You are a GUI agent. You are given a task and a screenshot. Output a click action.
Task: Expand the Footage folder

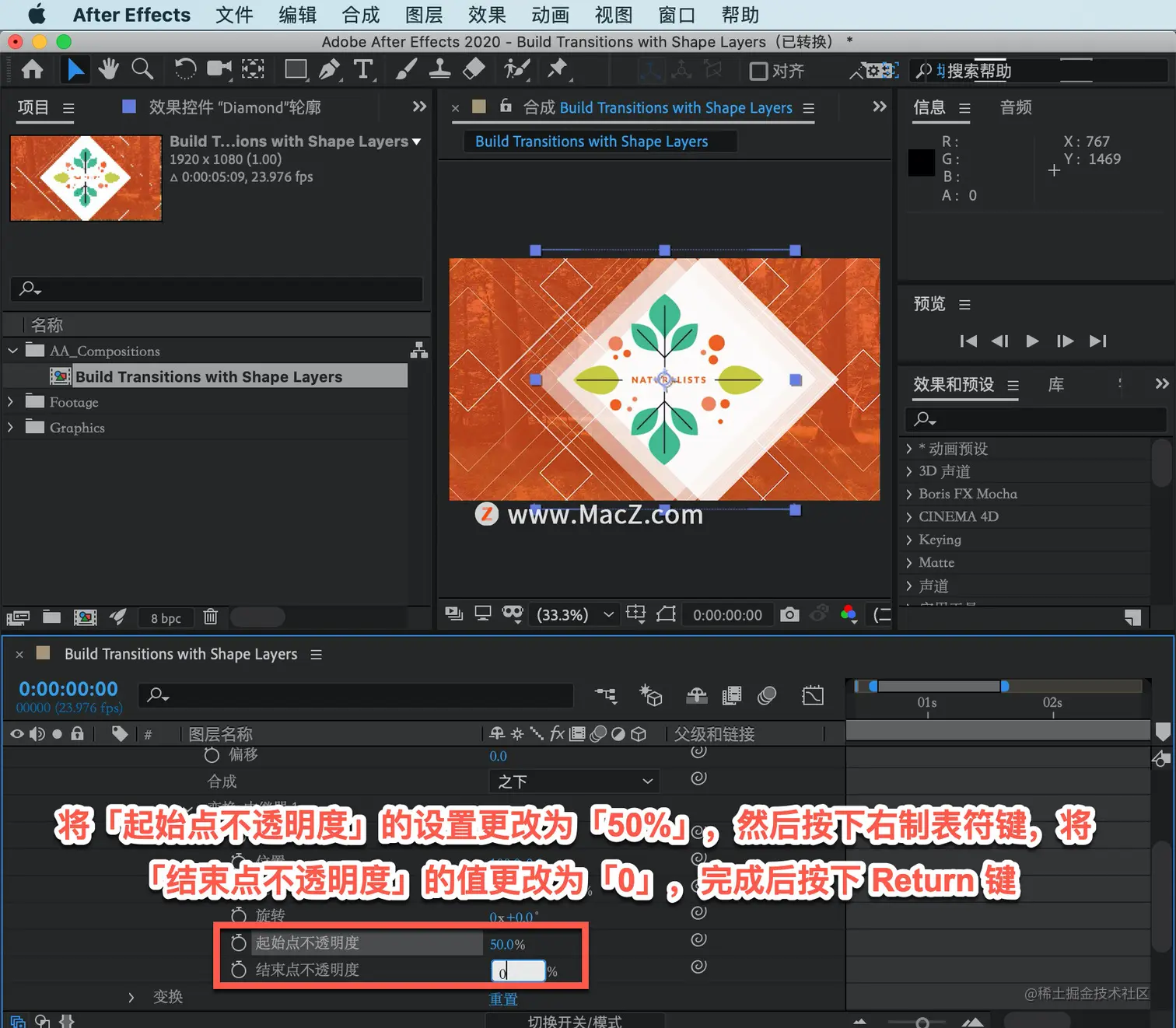click(10, 402)
